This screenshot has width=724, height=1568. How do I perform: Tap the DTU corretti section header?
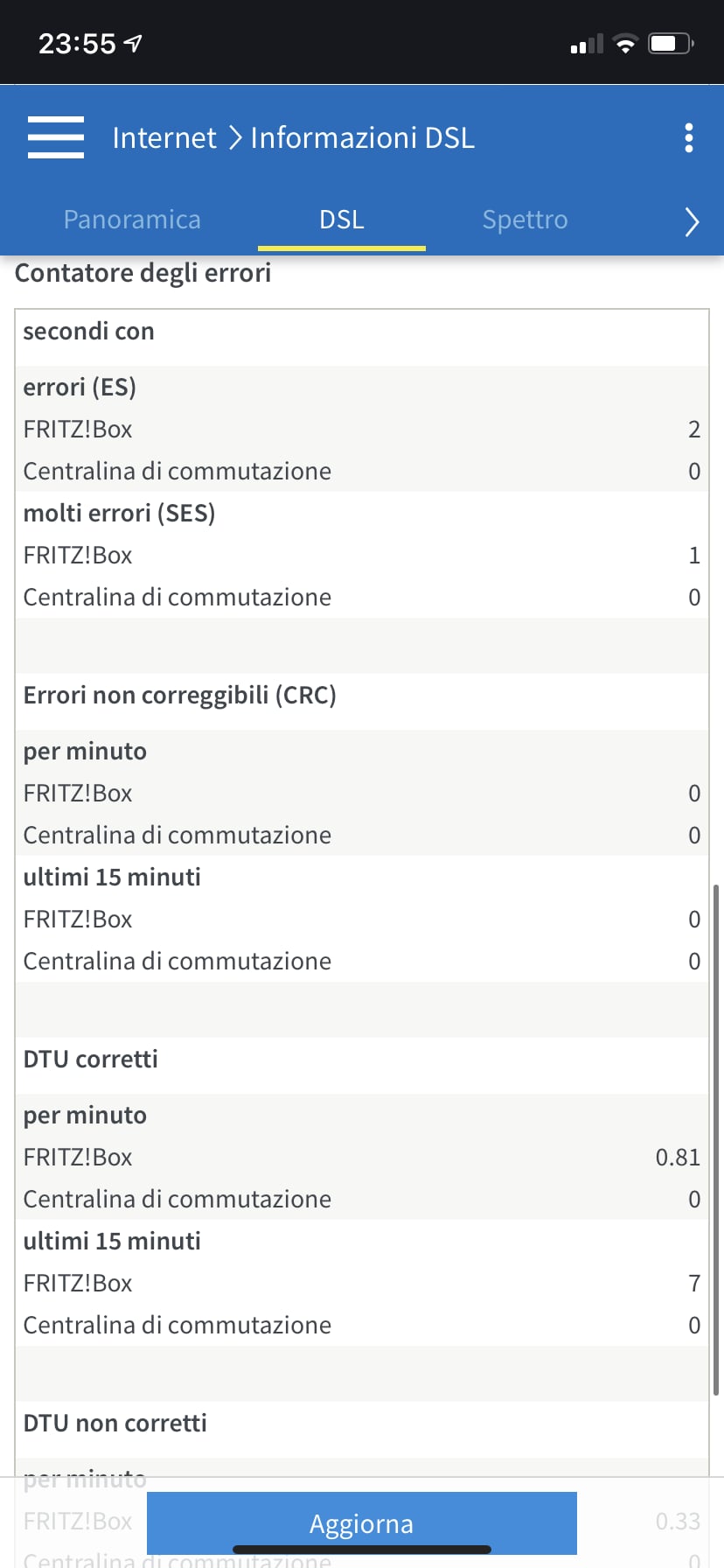[91, 1059]
